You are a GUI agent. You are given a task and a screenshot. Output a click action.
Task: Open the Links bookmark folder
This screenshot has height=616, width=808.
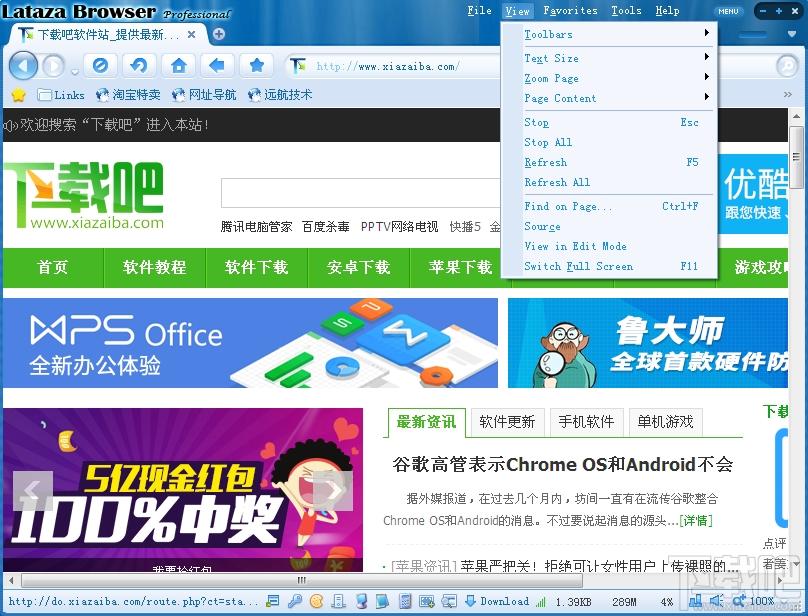click(x=61, y=95)
